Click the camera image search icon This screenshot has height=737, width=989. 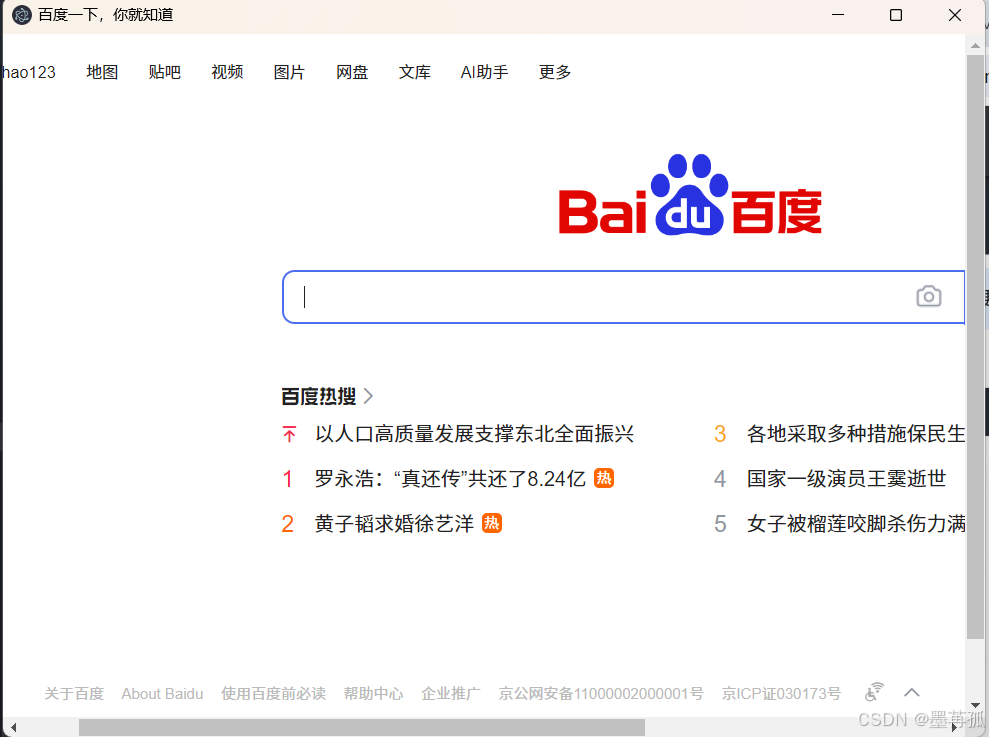[928, 296]
